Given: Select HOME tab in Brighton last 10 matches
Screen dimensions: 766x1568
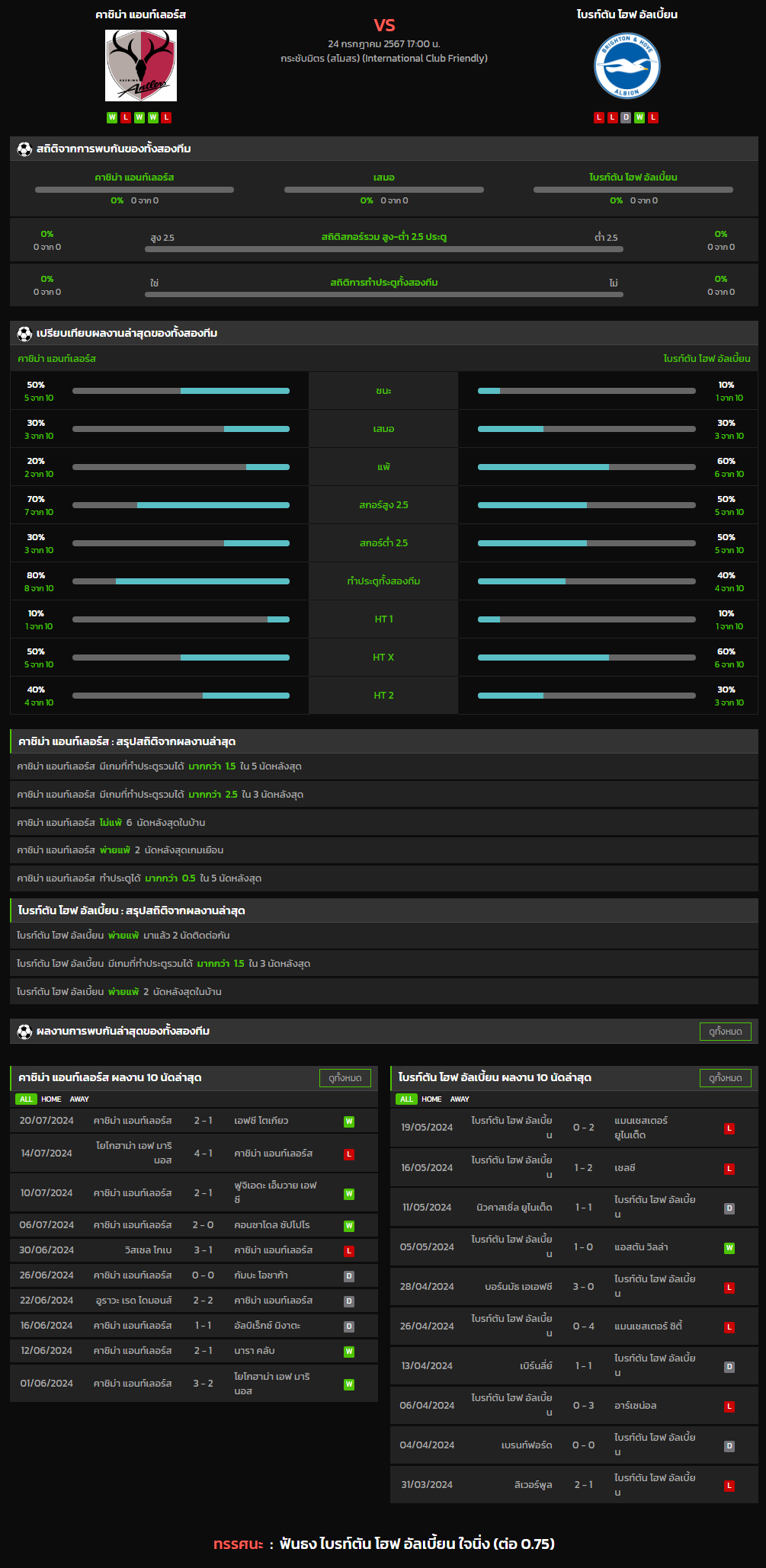Looking at the screenshot, I should [x=431, y=1099].
